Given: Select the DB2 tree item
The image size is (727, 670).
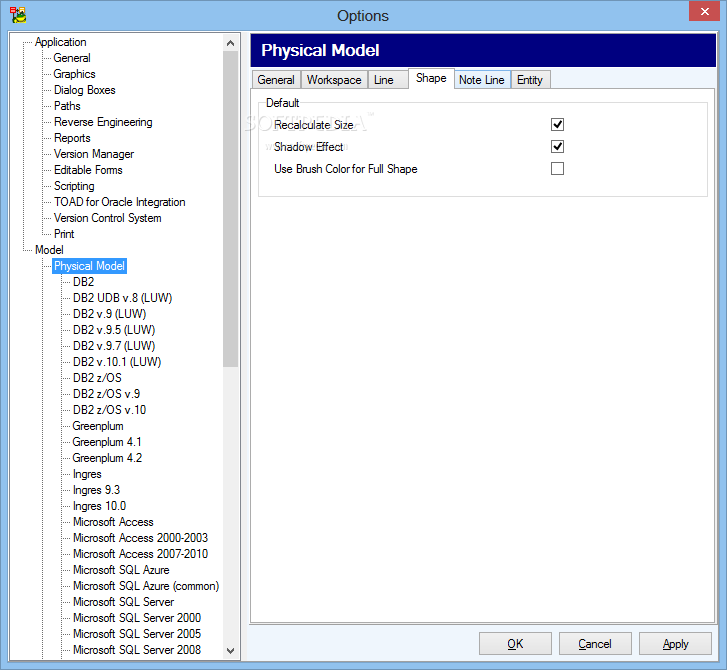Looking at the screenshot, I should pyautogui.click(x=83, y=282).
